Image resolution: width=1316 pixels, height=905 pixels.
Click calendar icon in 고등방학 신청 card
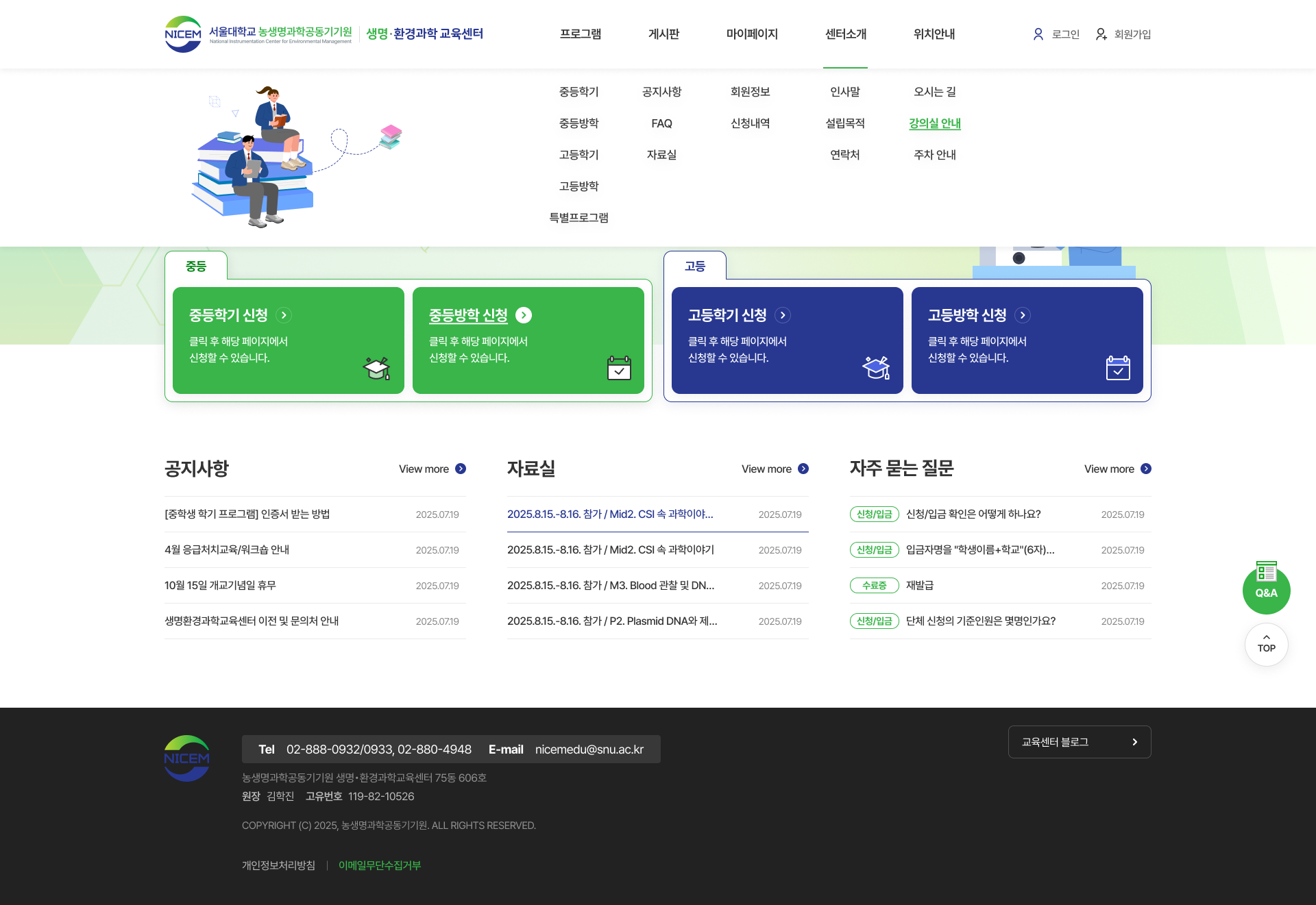tap(1118, 368)
